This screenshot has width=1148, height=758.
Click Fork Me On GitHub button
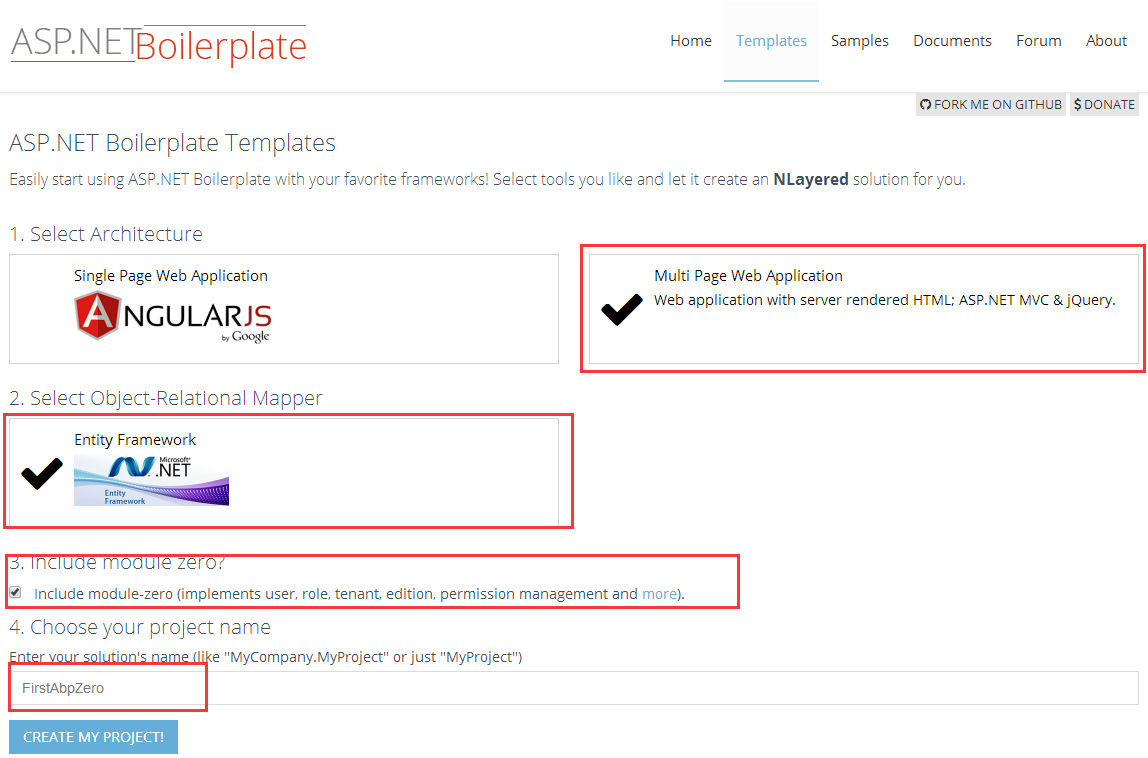[x=991, y=105]
